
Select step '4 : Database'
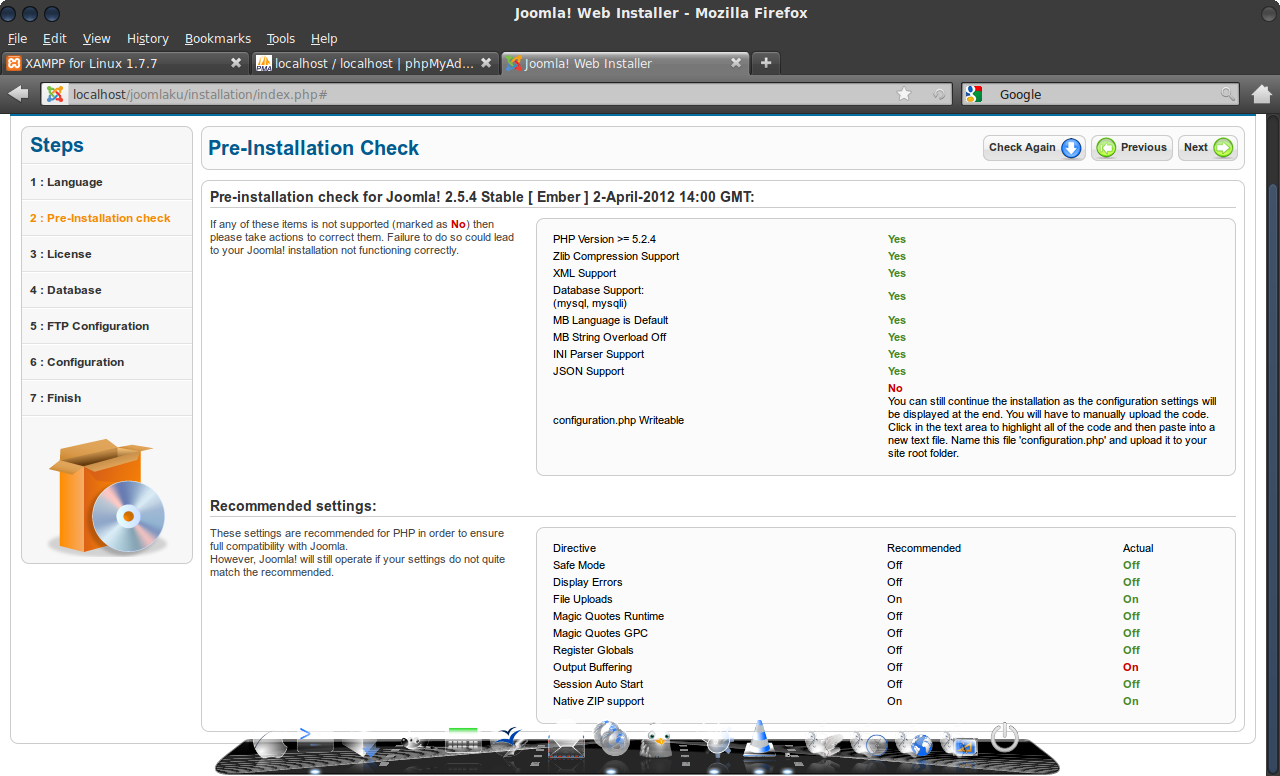point(107,290)
